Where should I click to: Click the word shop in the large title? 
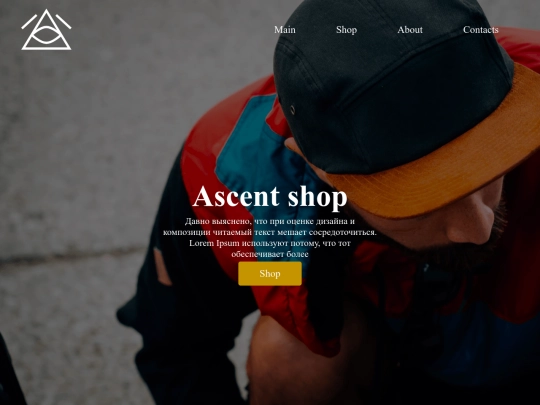pos(318,197)
